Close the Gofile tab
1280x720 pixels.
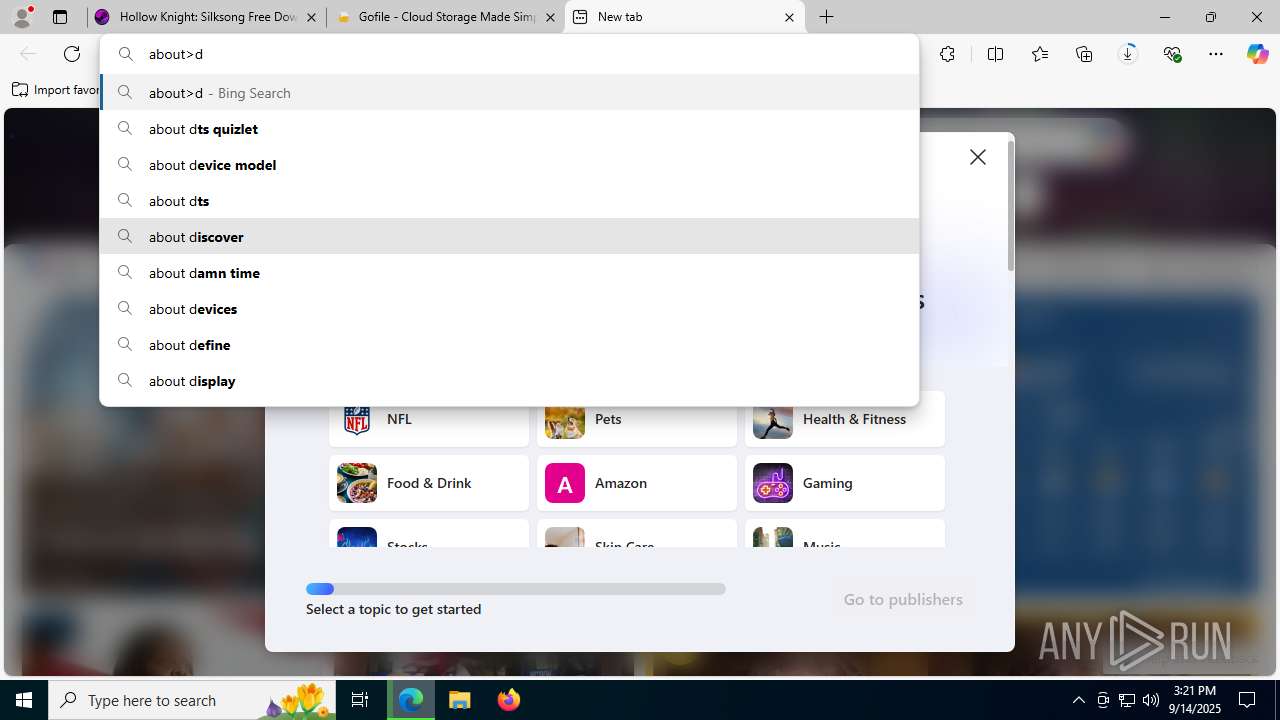click(550, 17)
